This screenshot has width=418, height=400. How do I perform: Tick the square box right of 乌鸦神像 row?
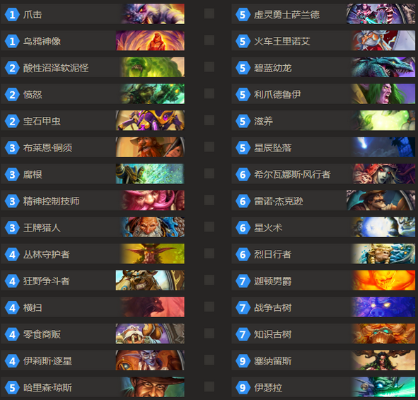tap(209, 40)
